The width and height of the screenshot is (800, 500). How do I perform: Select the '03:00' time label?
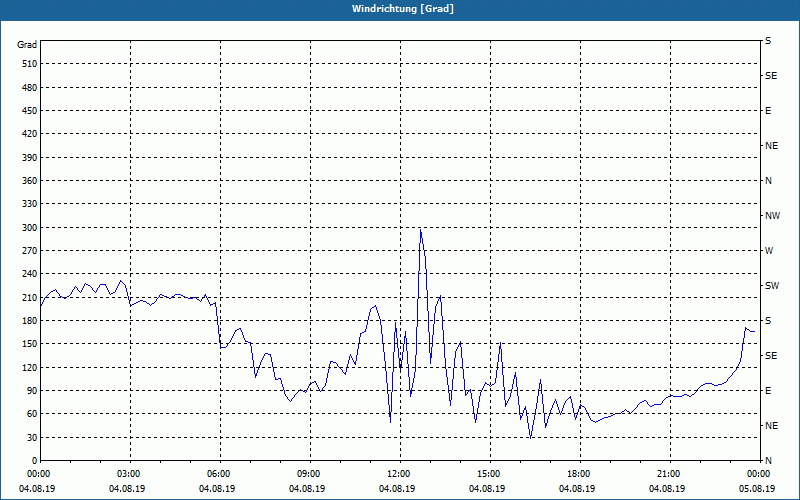point(127,474)
